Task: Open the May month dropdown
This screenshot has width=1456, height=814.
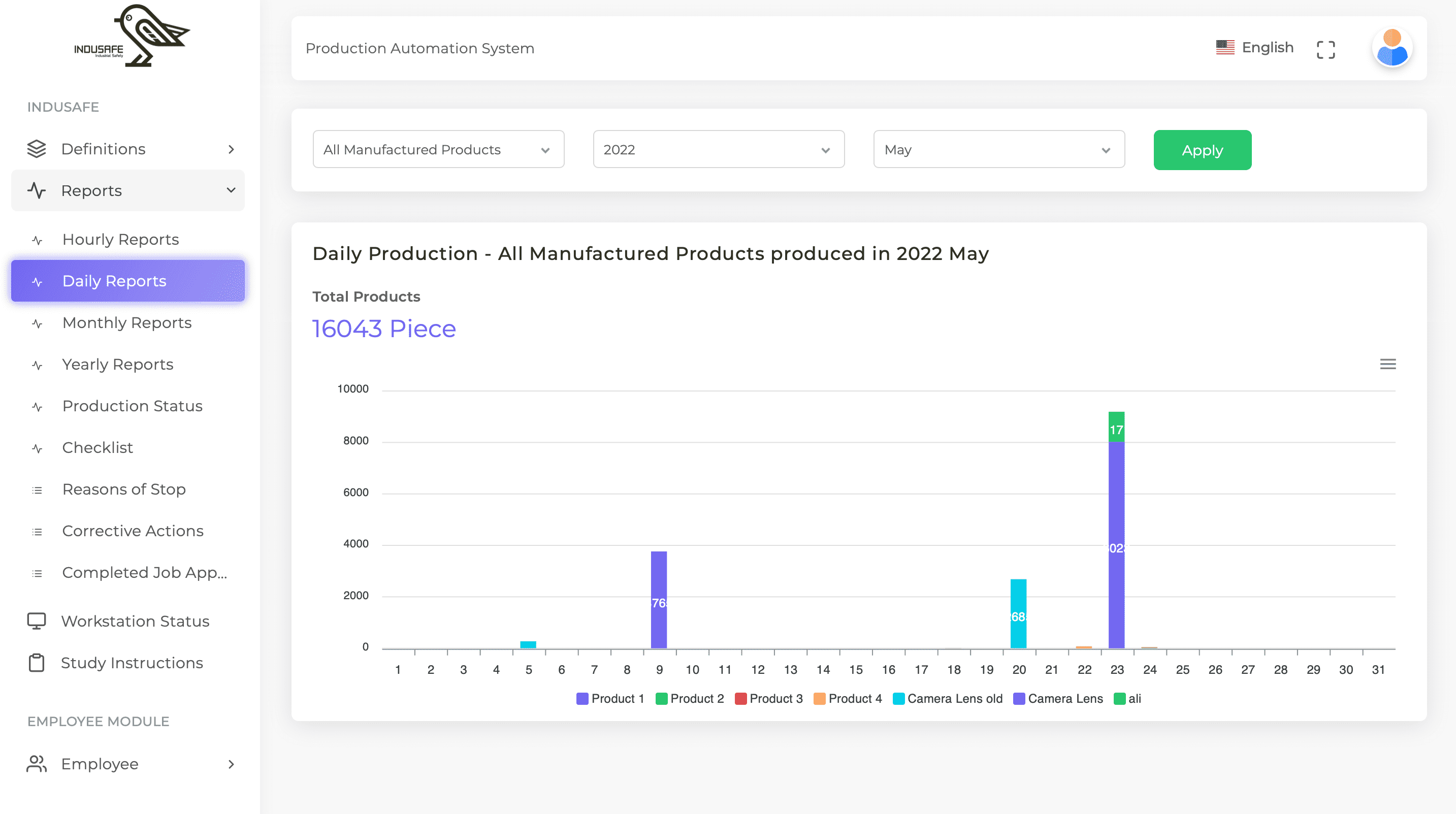Action: [x=998, y=149]
